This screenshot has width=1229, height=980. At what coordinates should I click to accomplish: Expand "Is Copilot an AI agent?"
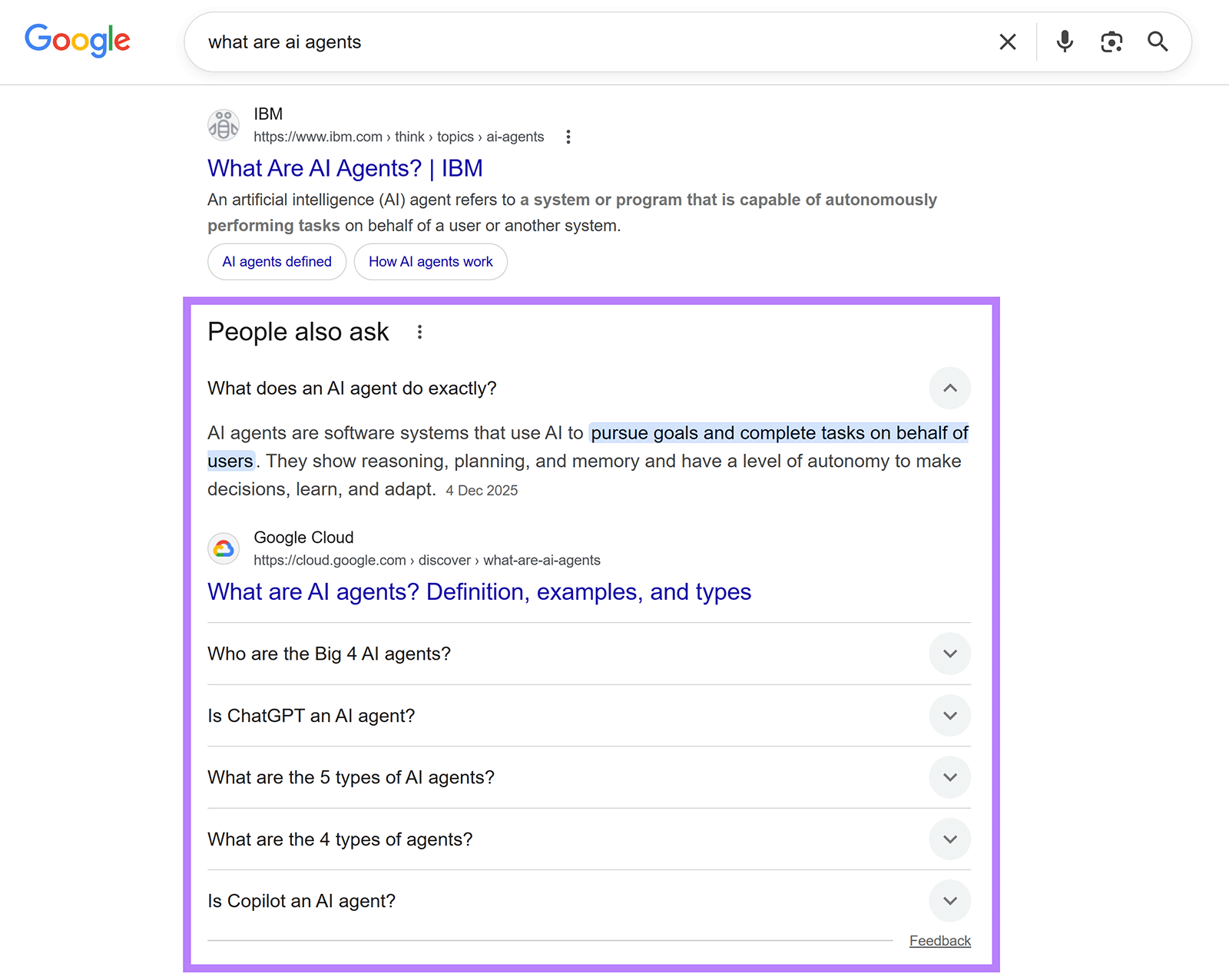coord(949,901)
